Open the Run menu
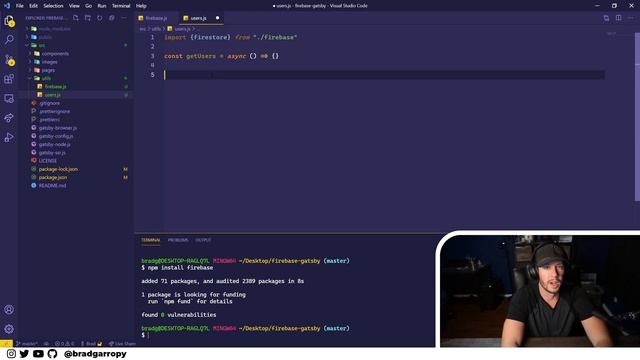The width and height of the screenshot is (640, 360). (x=102, y=6)
